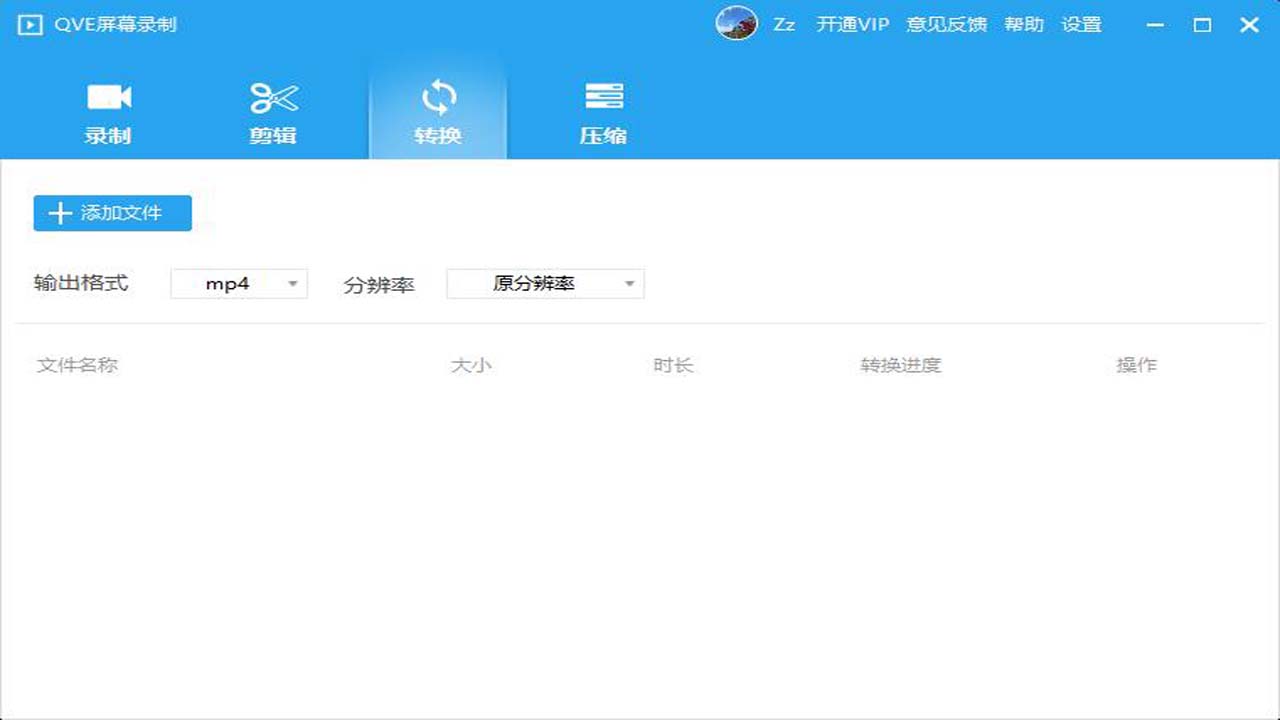Open the 原分辨率 resolution dropdown
This screenshot has height=720, width=1280.
pos(545,283)
